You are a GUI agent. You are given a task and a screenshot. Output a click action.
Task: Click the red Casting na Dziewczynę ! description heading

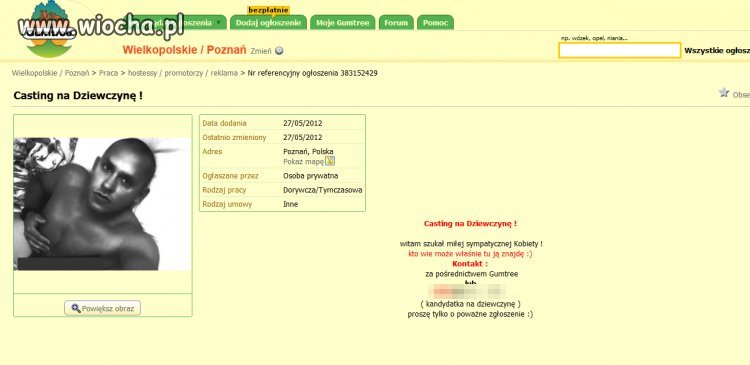pos(470,223)
